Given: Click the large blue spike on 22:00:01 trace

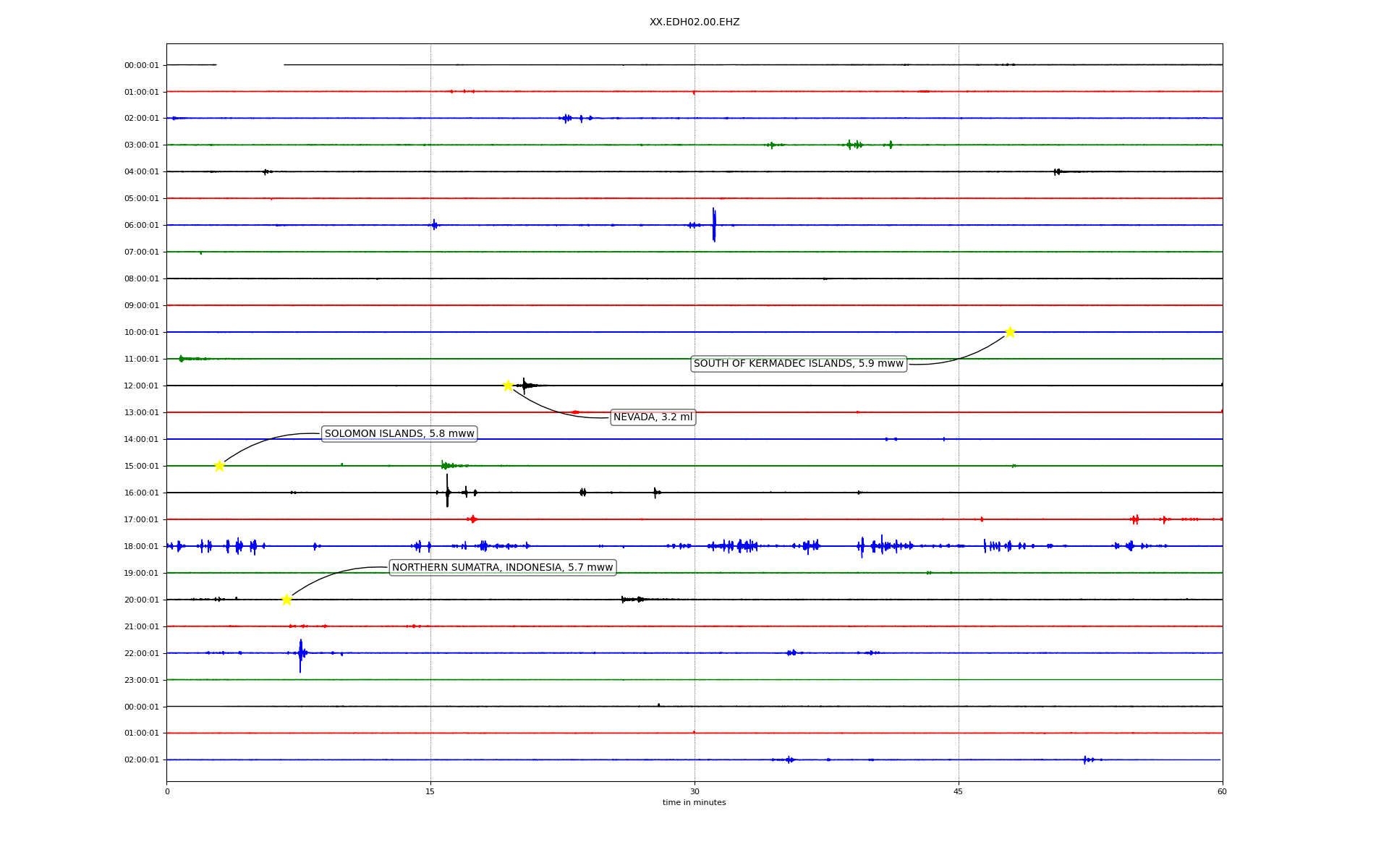Looking at the screenshot, I should 300,655.
